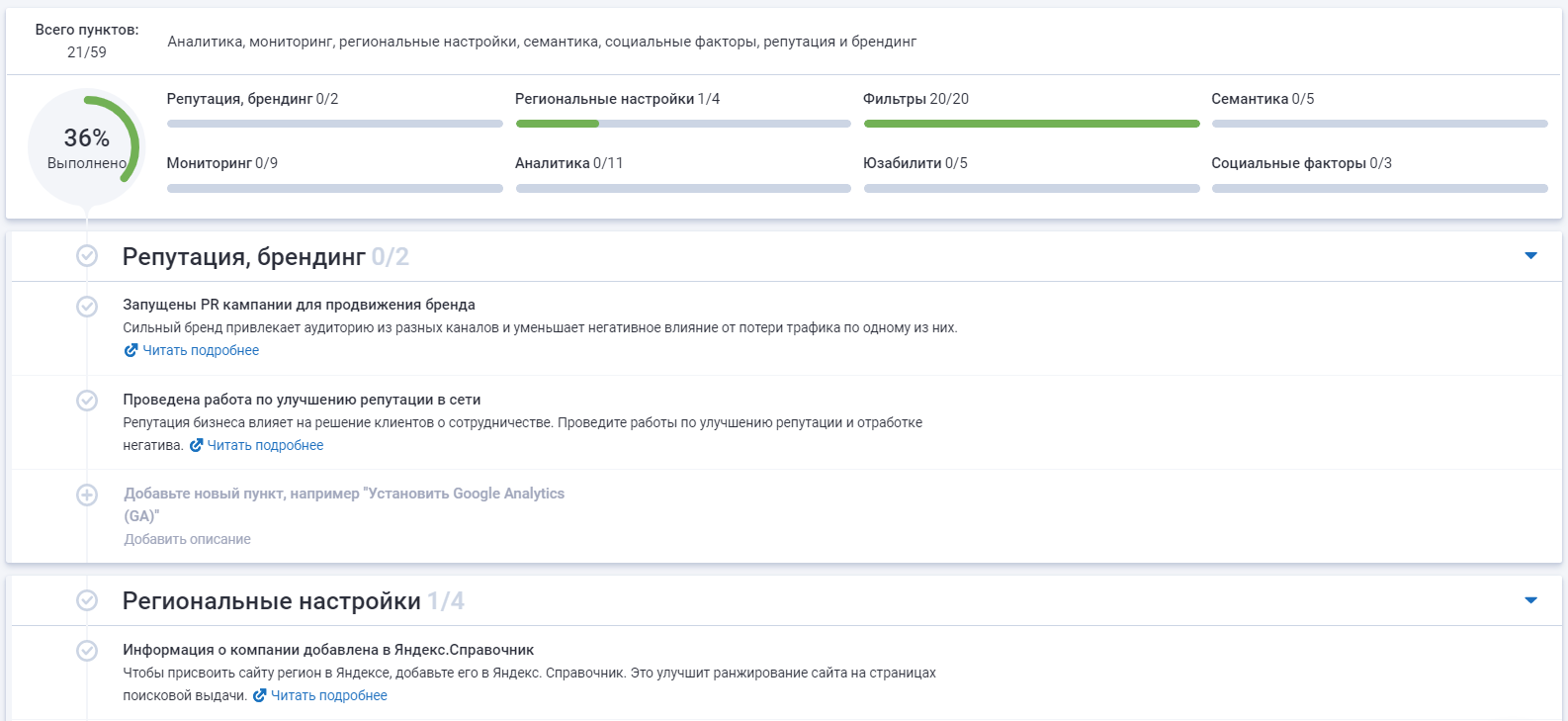Click the Семантика progress bar
This screenshot has width=1568, height=721.
tap(1379, 124)
